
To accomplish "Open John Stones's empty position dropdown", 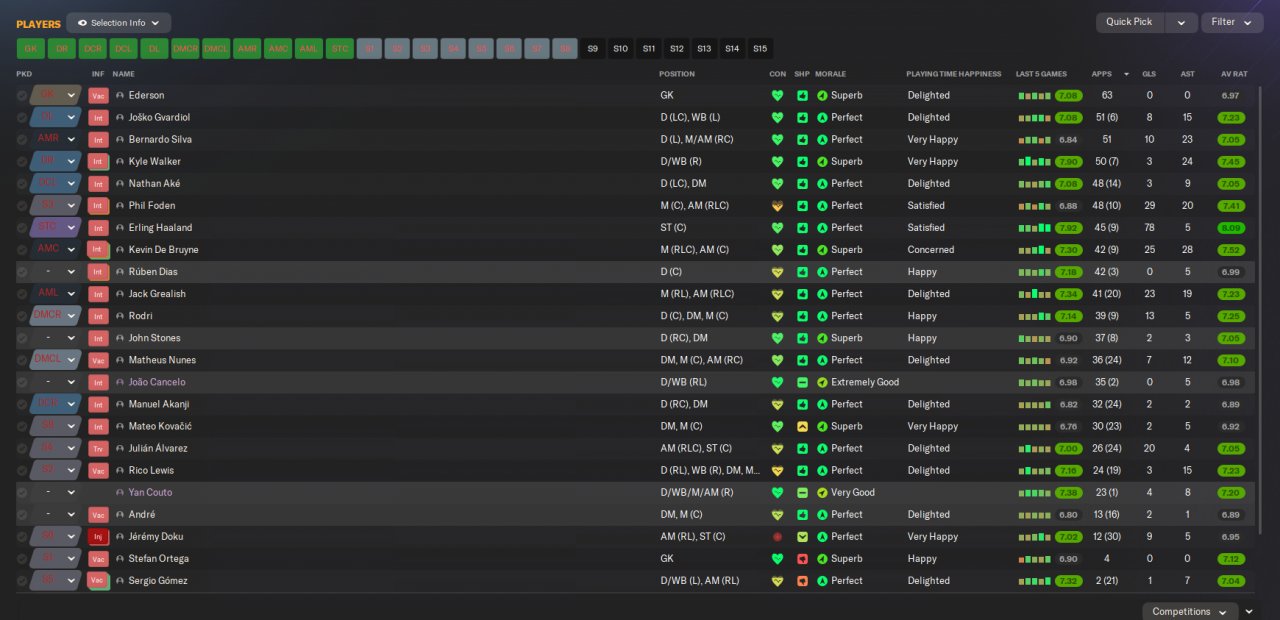I will point(55,338).
